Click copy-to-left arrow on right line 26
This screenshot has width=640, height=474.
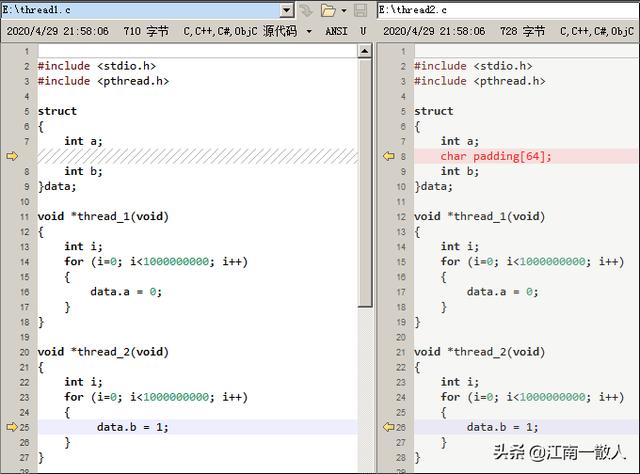(389, 427)
